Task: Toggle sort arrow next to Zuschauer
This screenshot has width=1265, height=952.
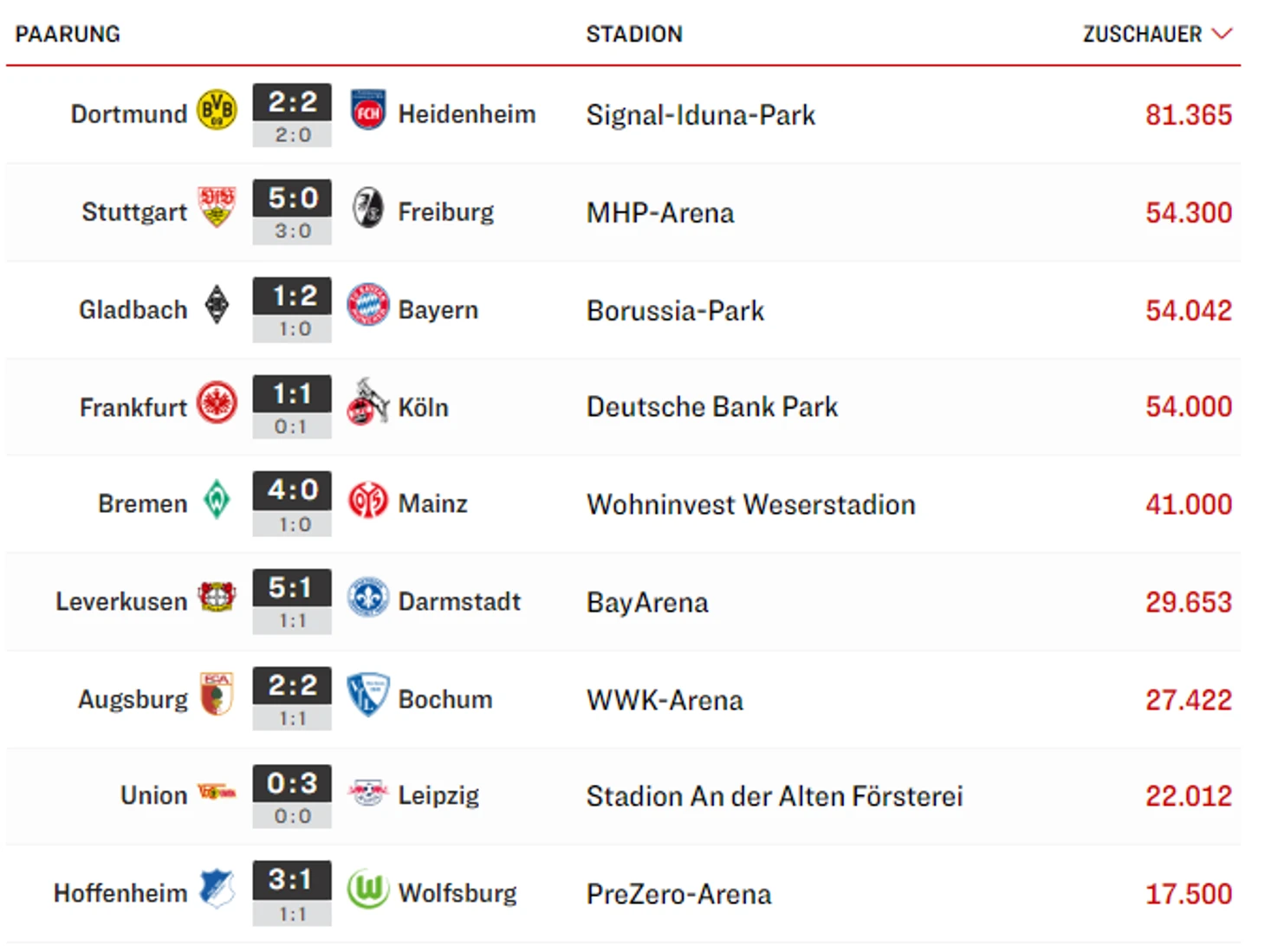Action: (x=1223, y=34)
